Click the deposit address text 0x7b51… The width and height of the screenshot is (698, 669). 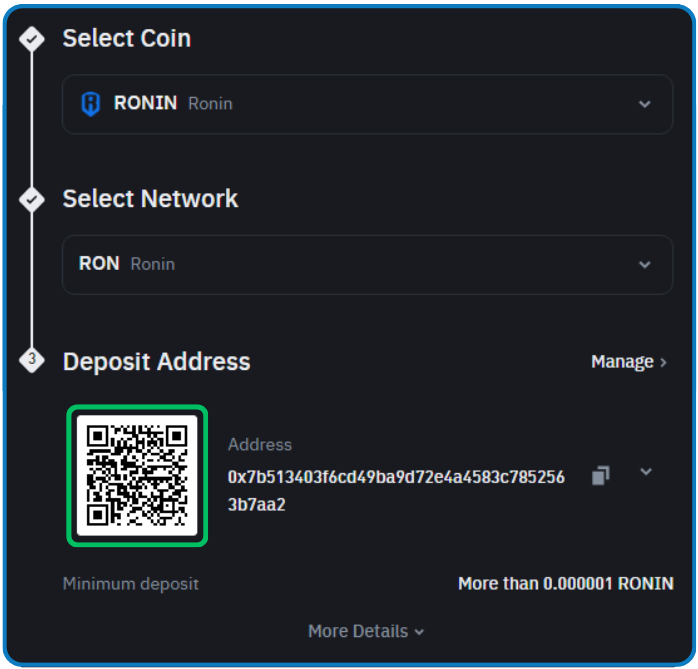(396, 491)
